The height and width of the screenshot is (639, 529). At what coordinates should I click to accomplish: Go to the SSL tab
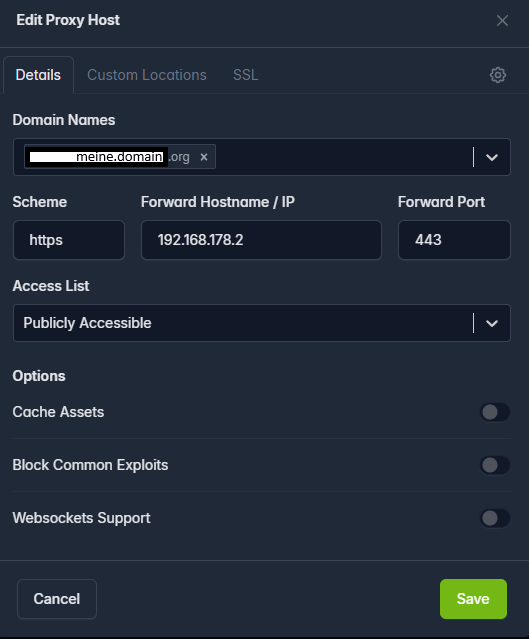pos(245,75)
